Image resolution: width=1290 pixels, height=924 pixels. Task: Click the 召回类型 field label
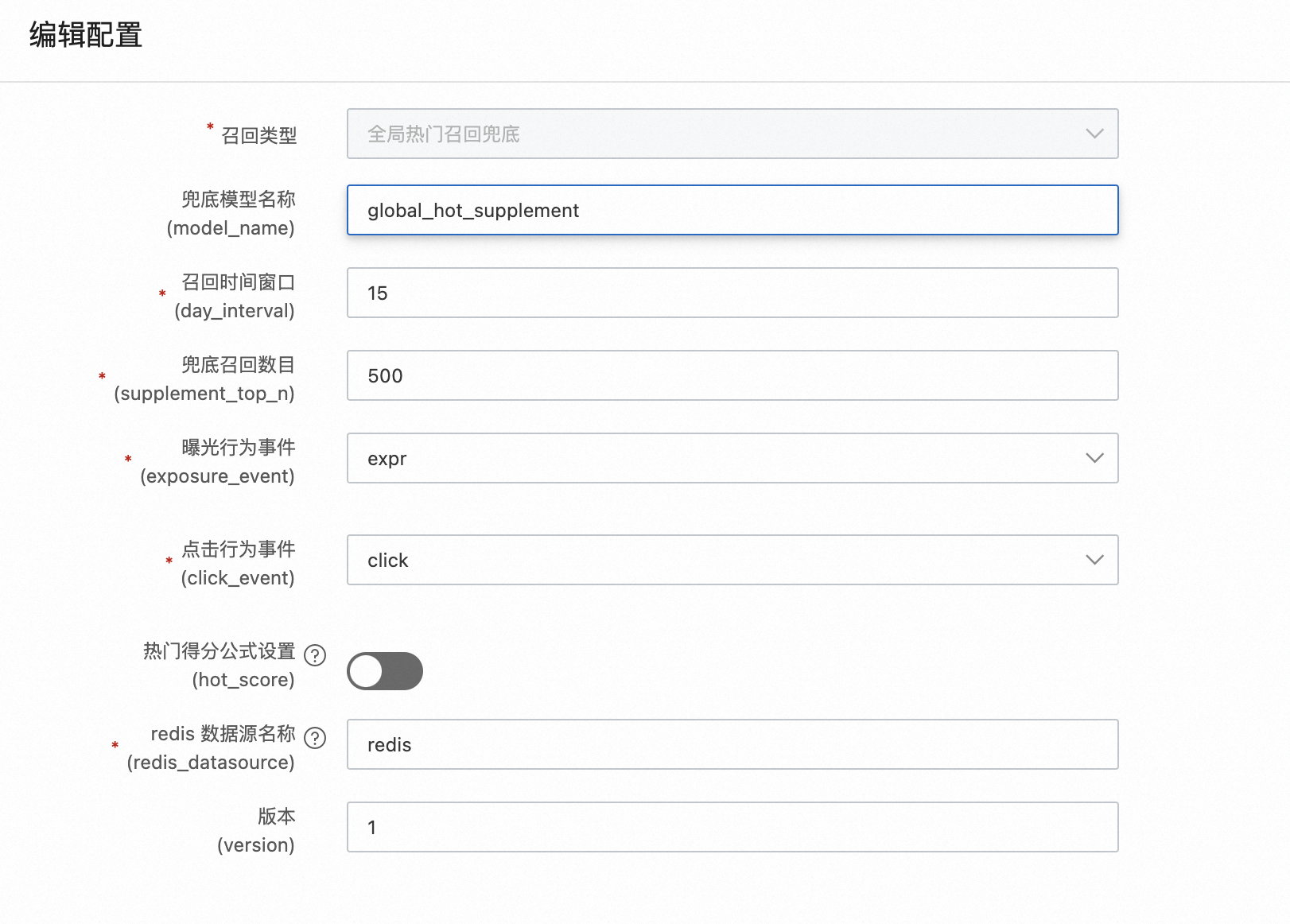(x=258, y=136)
